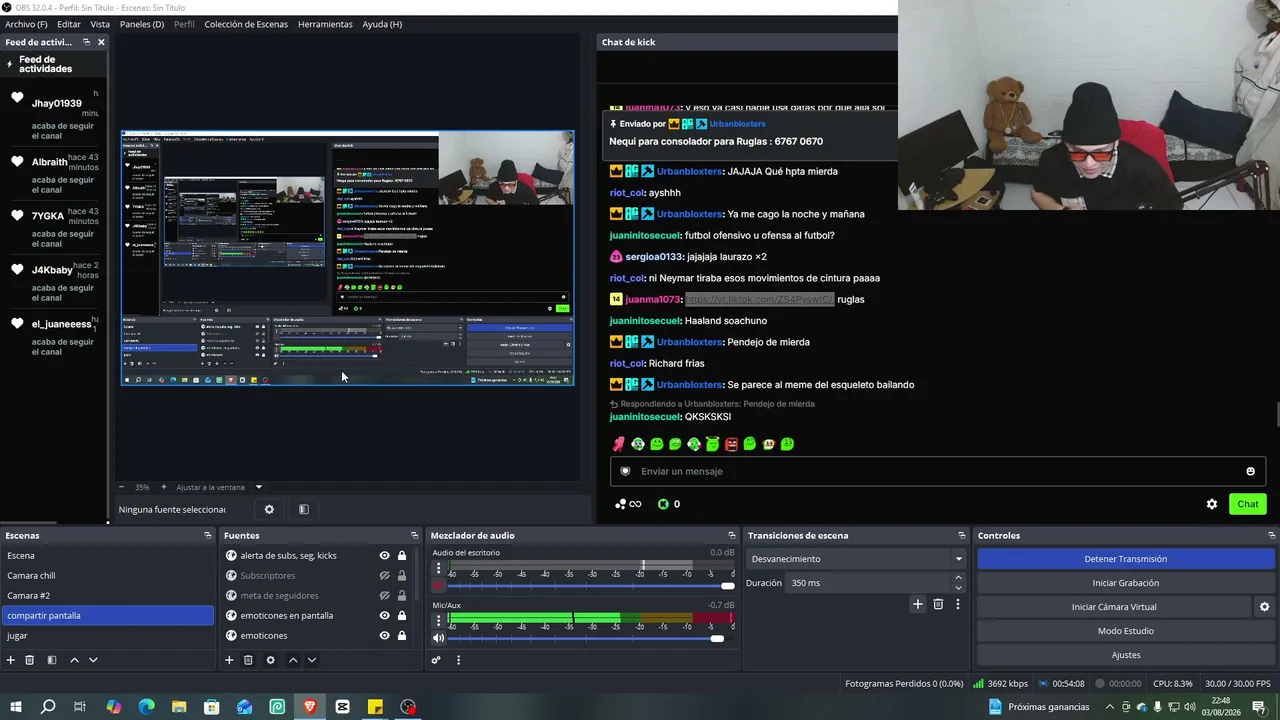Viewport: 1280px width, 720px height.
Task: Unlock the 'alerta de subs, seg, kicks' source
Action: pos(402,556)
